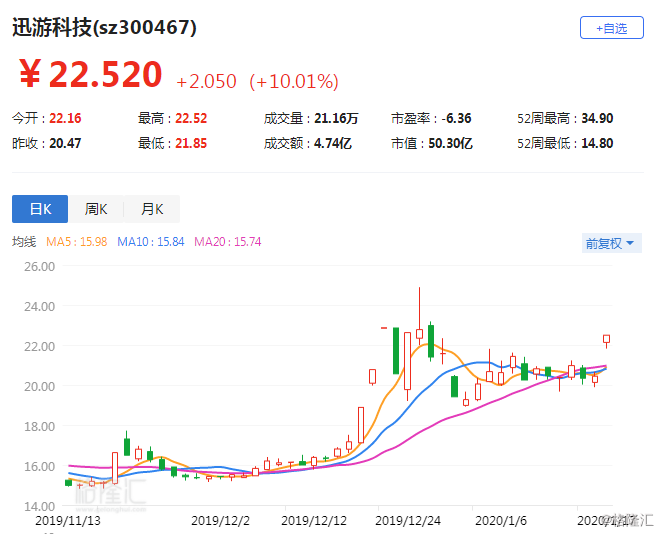Click the 20.00 y-axis label
The height and width of the screenshot is (534, 661).
[x=39, y=386]
